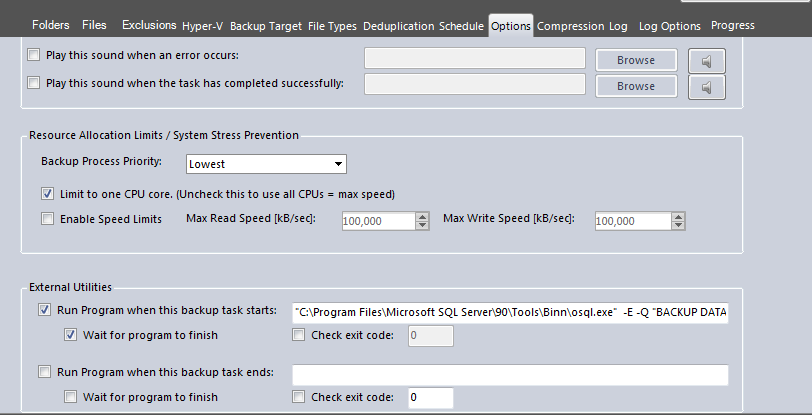Preview the success sound with speaker icon

706,87
